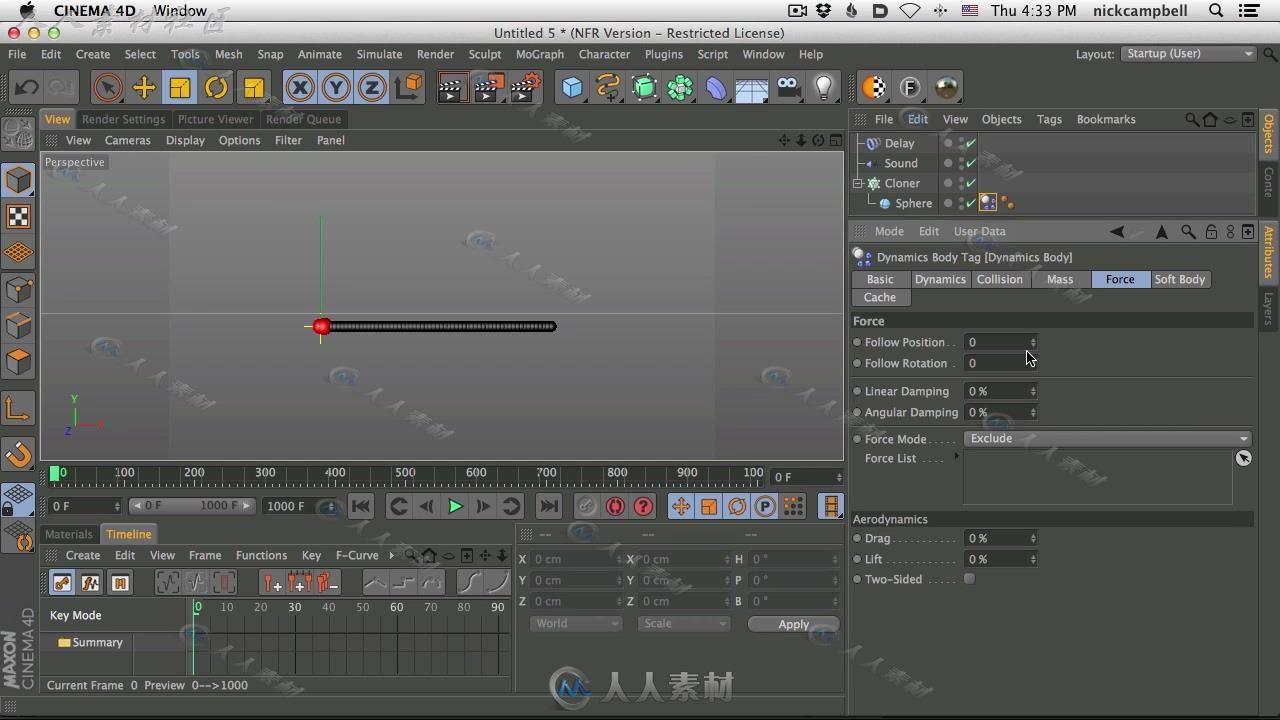
Task: Select the Sphere object in Object Manager
Action: click(913, 203)
